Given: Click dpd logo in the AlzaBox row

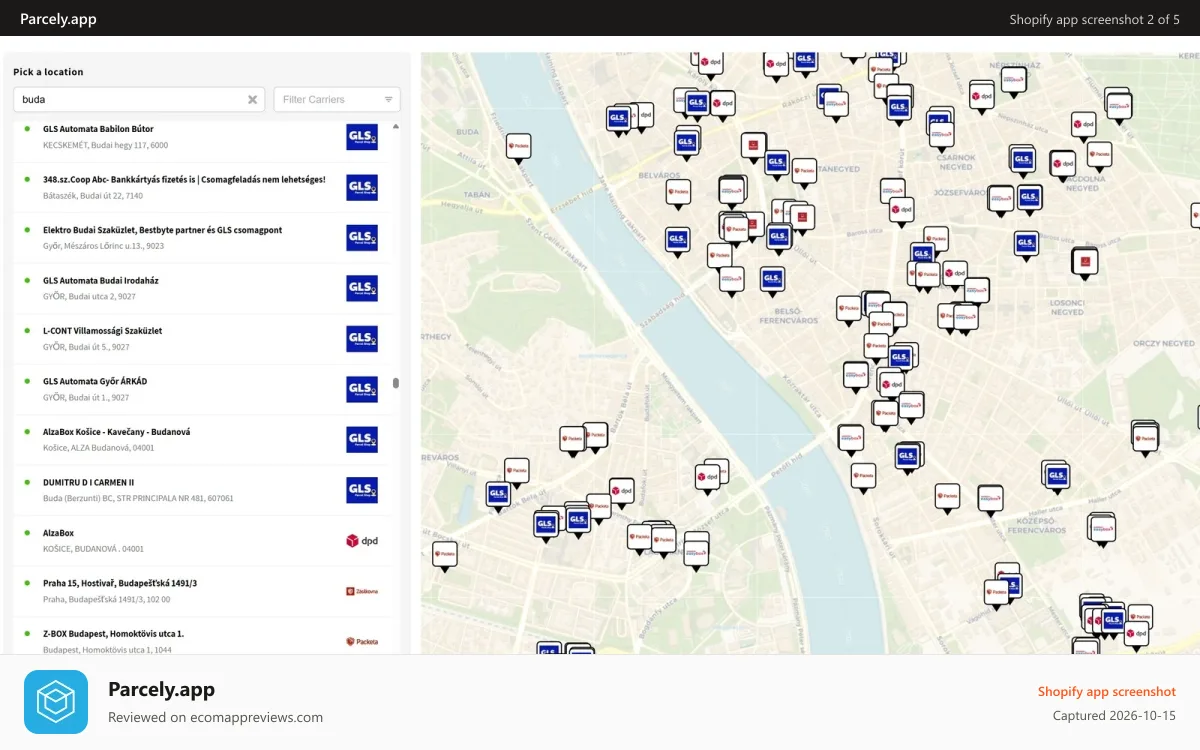Looking at the screenshot, I should 362,541.
